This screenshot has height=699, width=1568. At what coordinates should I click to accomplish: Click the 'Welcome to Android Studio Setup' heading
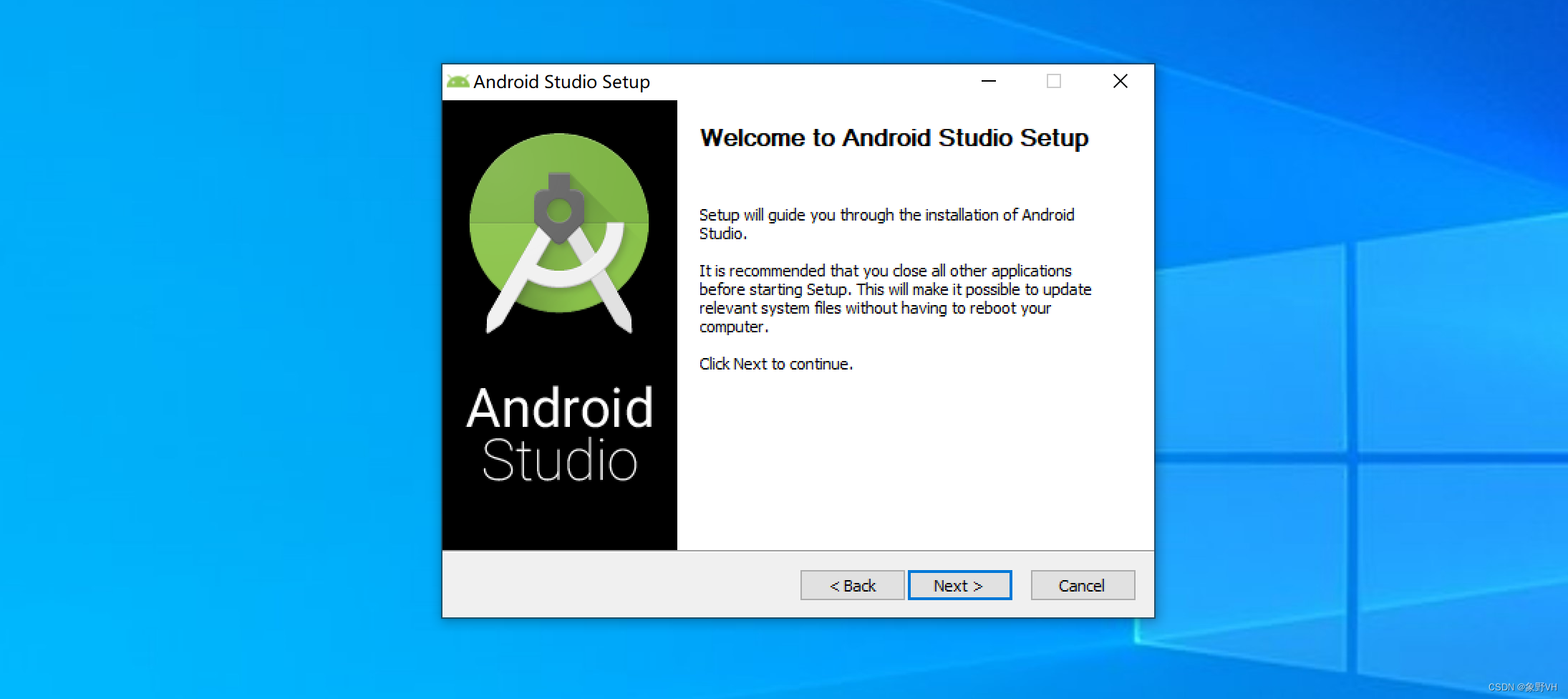(x=894, y=138)
